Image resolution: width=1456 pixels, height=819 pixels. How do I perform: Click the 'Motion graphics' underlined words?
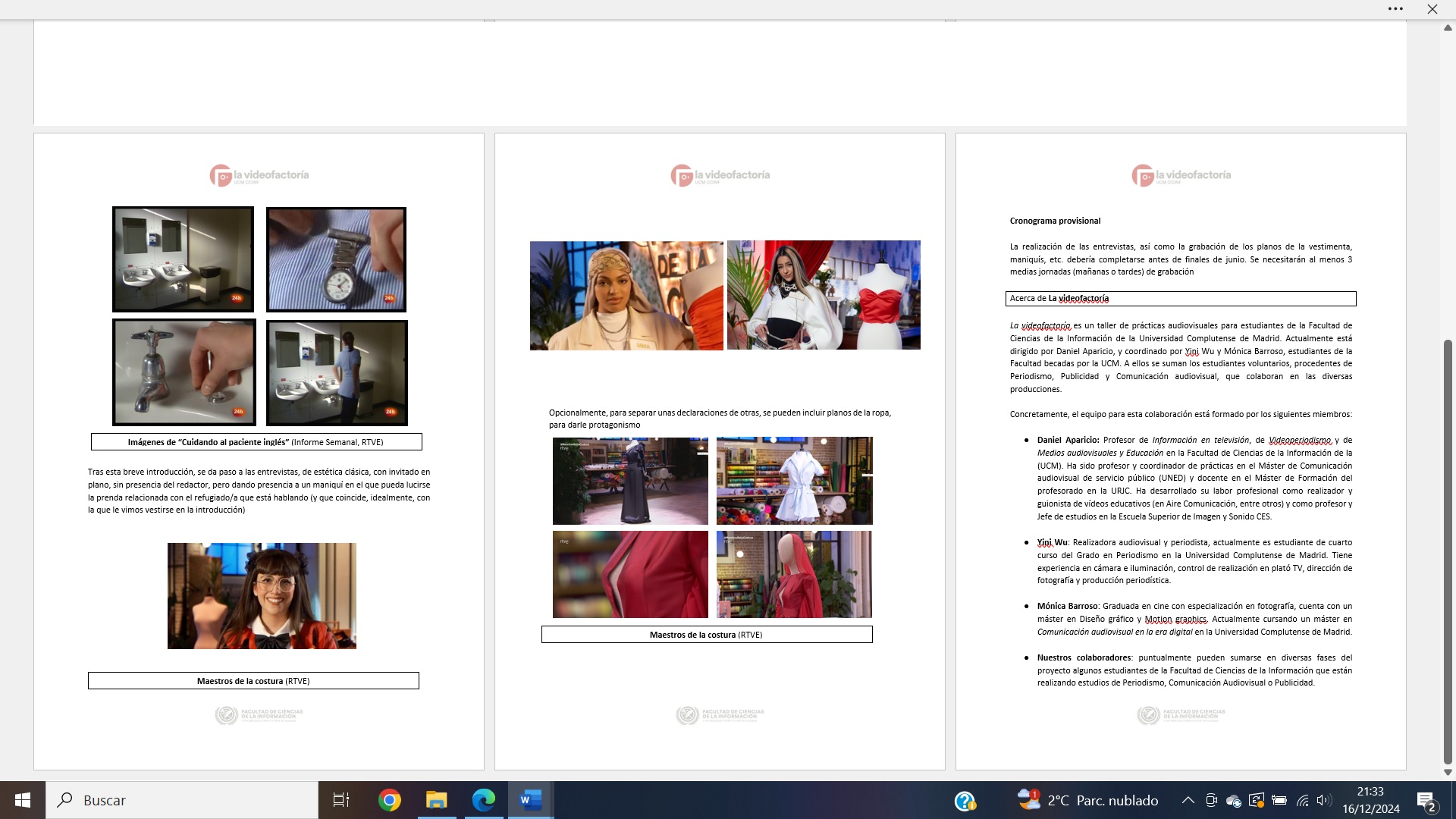(x=1175, y=619)
